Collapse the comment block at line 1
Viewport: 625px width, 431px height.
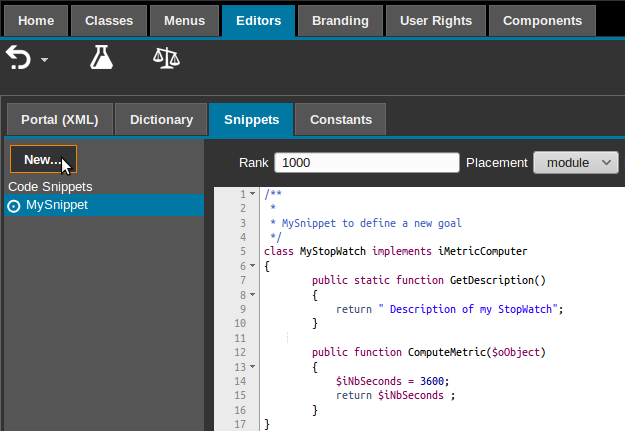click(253, 195)
